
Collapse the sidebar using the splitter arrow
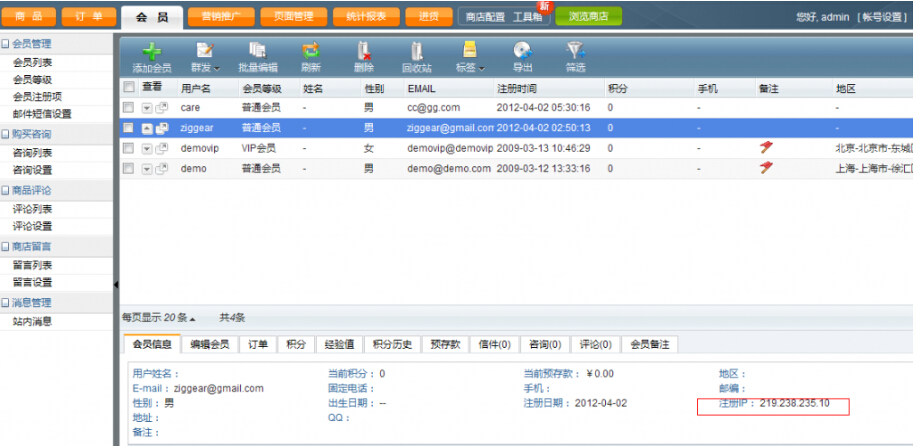click(115, 285)
